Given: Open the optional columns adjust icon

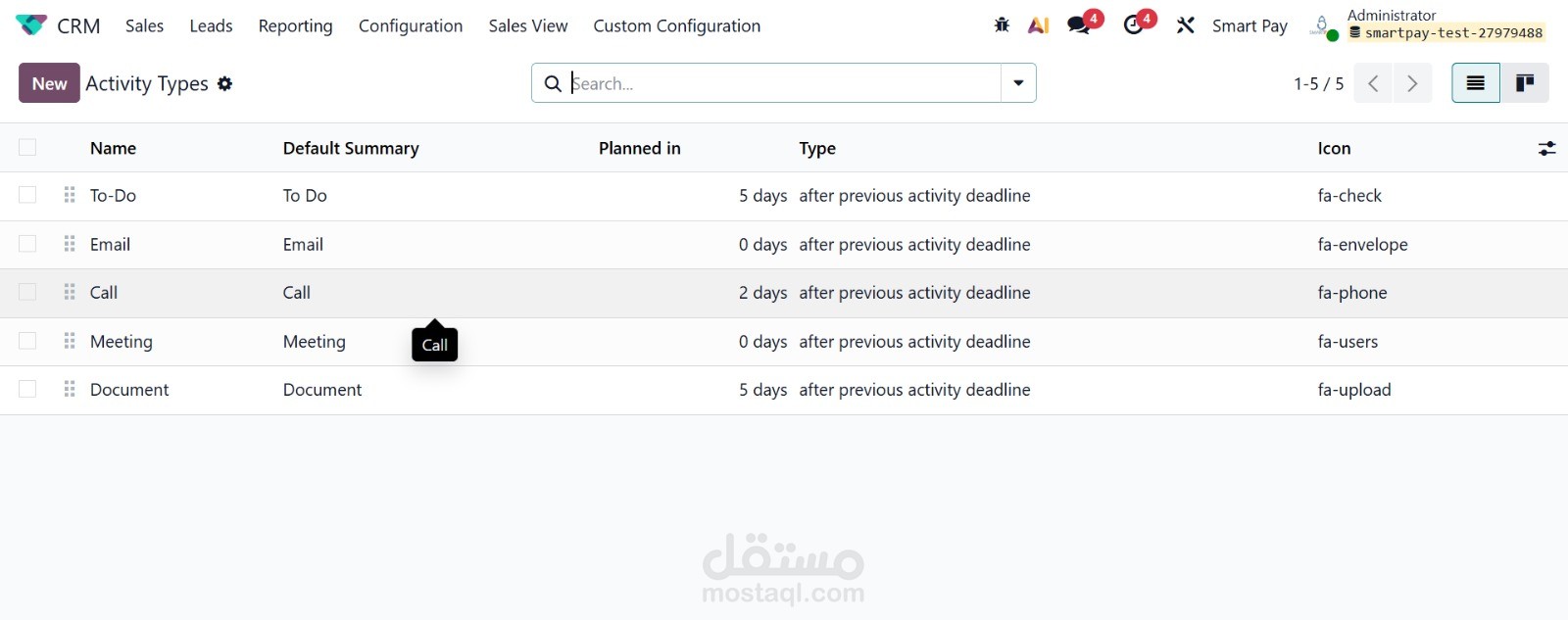Looking at the screenshot, I should point(1546,149).
